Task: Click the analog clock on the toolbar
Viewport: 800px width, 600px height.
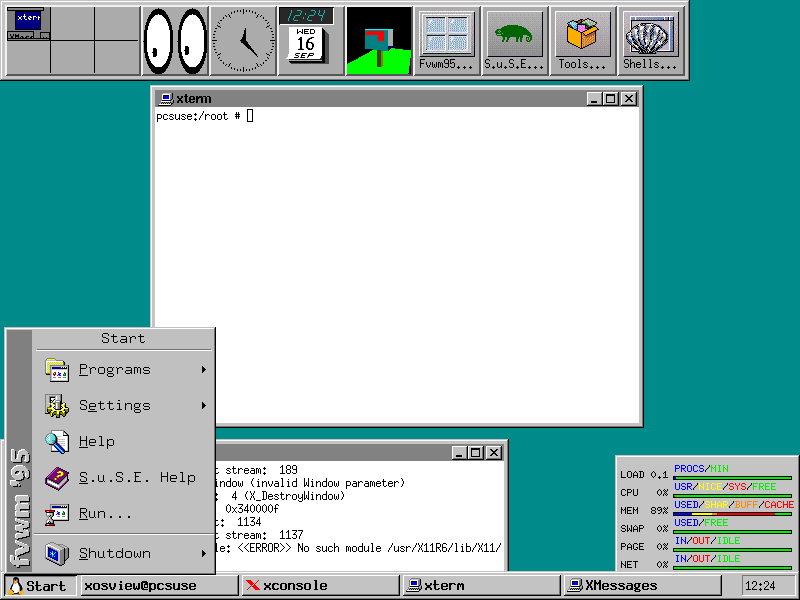Action: [242, 40]
